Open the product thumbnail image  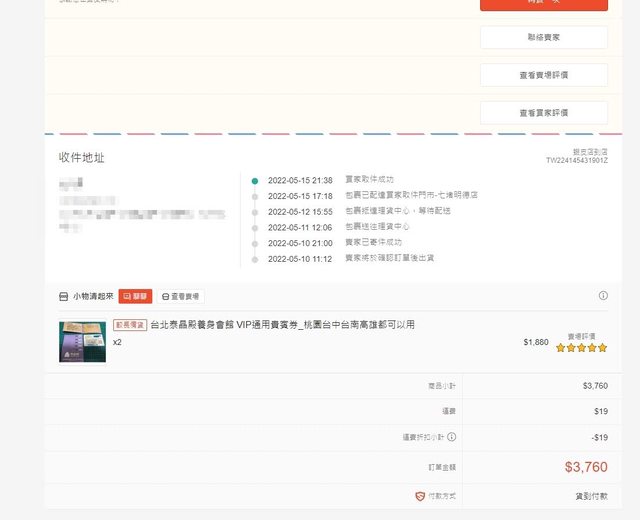point(83,341)
